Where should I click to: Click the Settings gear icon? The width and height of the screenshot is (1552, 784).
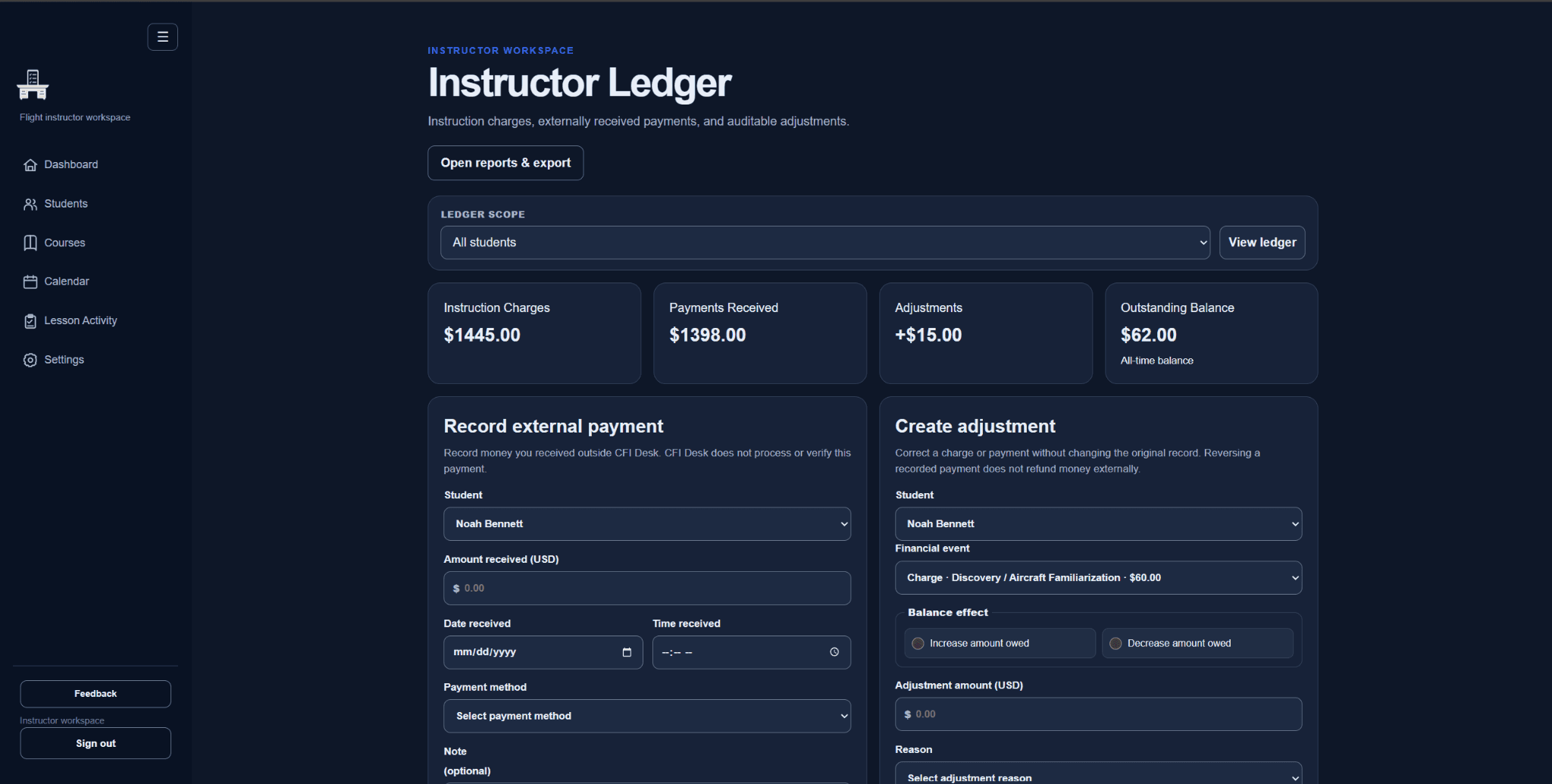(30, 360)
